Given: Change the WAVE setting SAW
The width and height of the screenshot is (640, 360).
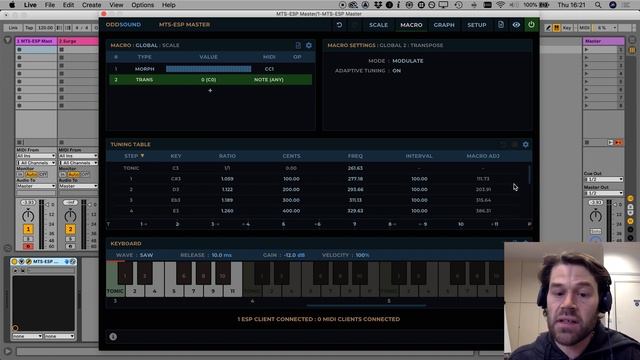Looking at the screenshot, I should (x=146, y=255).
